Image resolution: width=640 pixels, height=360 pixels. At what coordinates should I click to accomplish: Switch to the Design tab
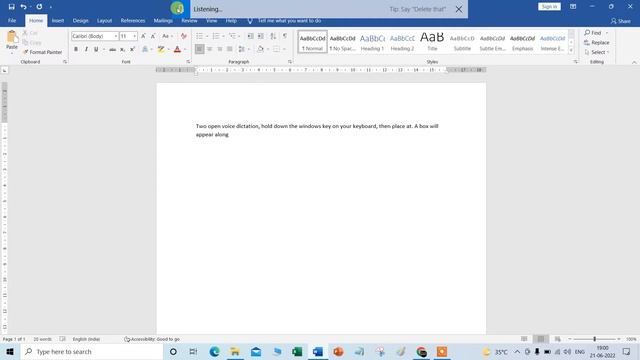click(80, 20)
